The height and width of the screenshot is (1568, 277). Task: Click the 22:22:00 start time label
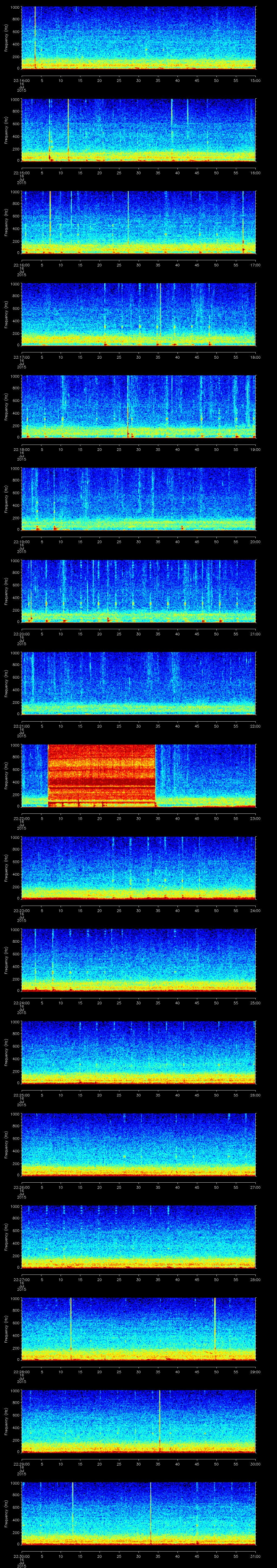click(21, 818)
